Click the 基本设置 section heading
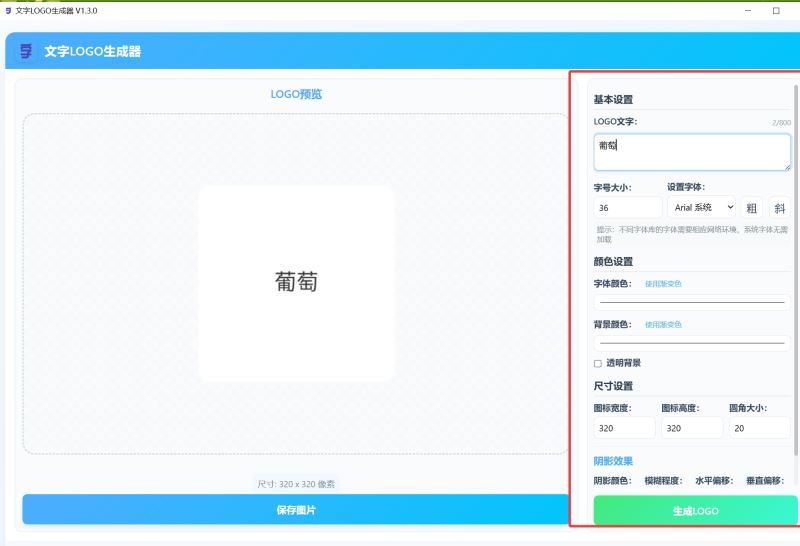The height and width of the screenshot is (546, 800). tap(613, 100)
